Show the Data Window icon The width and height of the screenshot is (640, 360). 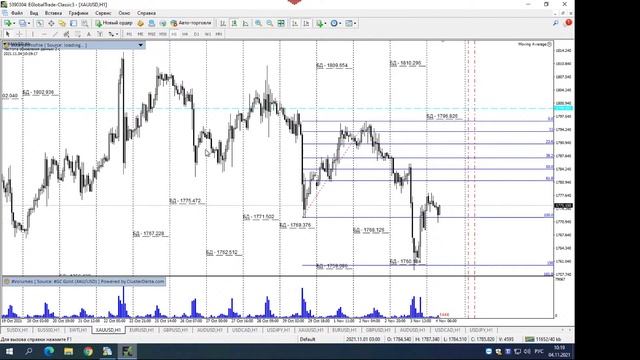(x=51, y=23)
